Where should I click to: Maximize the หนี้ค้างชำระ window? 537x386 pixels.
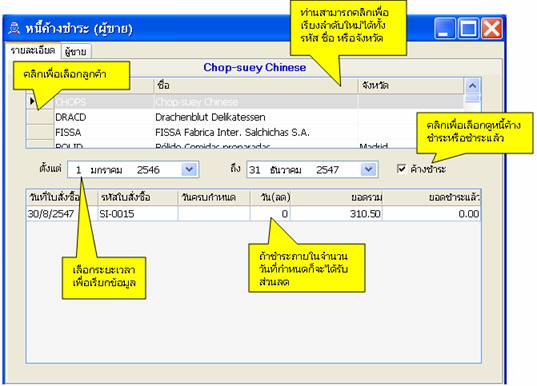click(468, 28)
